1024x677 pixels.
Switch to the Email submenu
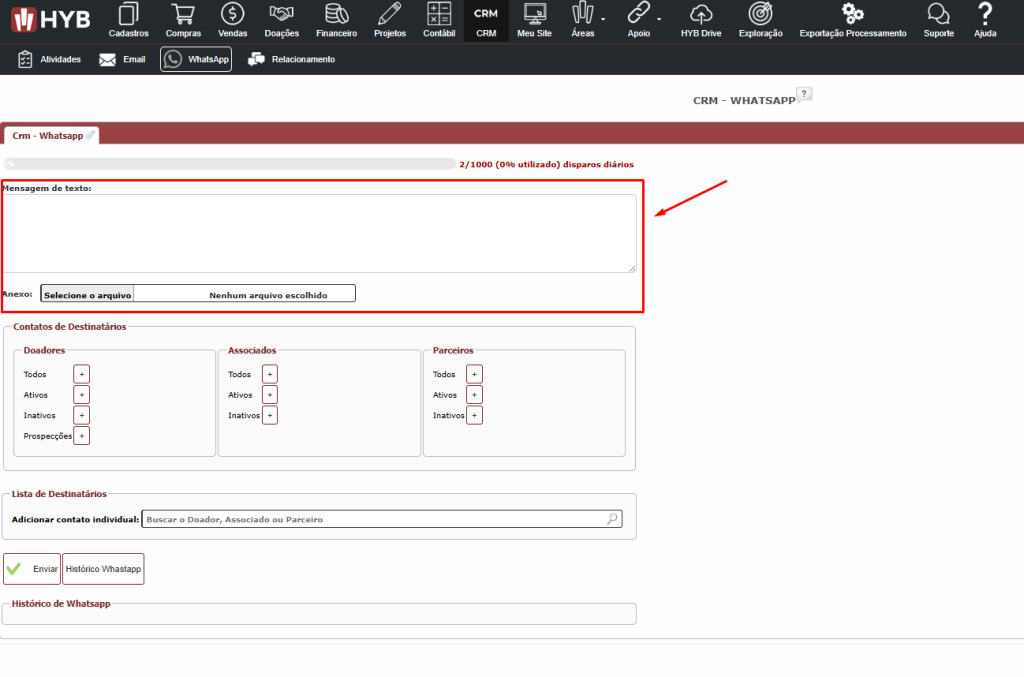(x=122, y=60)
